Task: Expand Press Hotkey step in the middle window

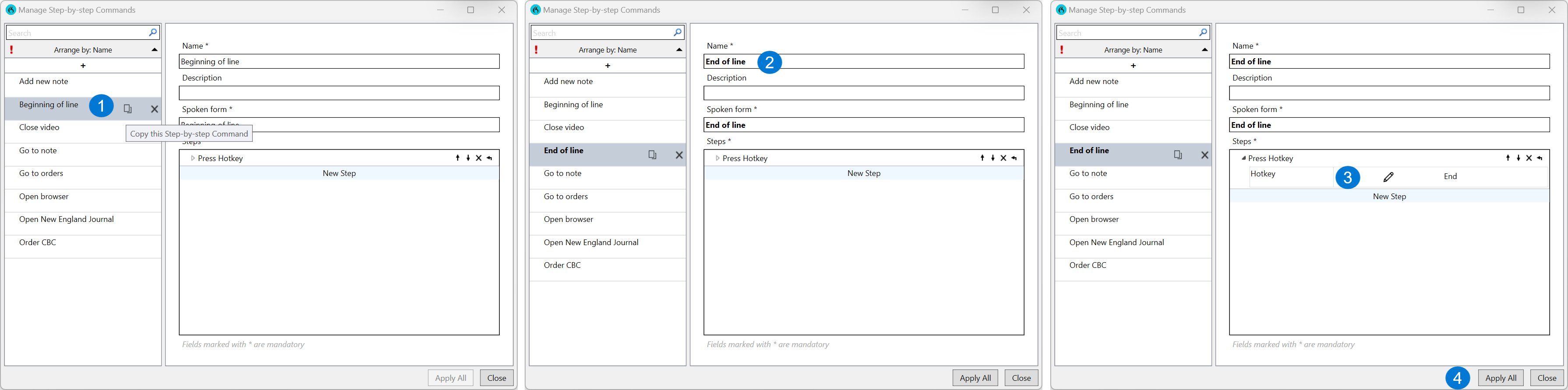Action: [x=718, y=158]
